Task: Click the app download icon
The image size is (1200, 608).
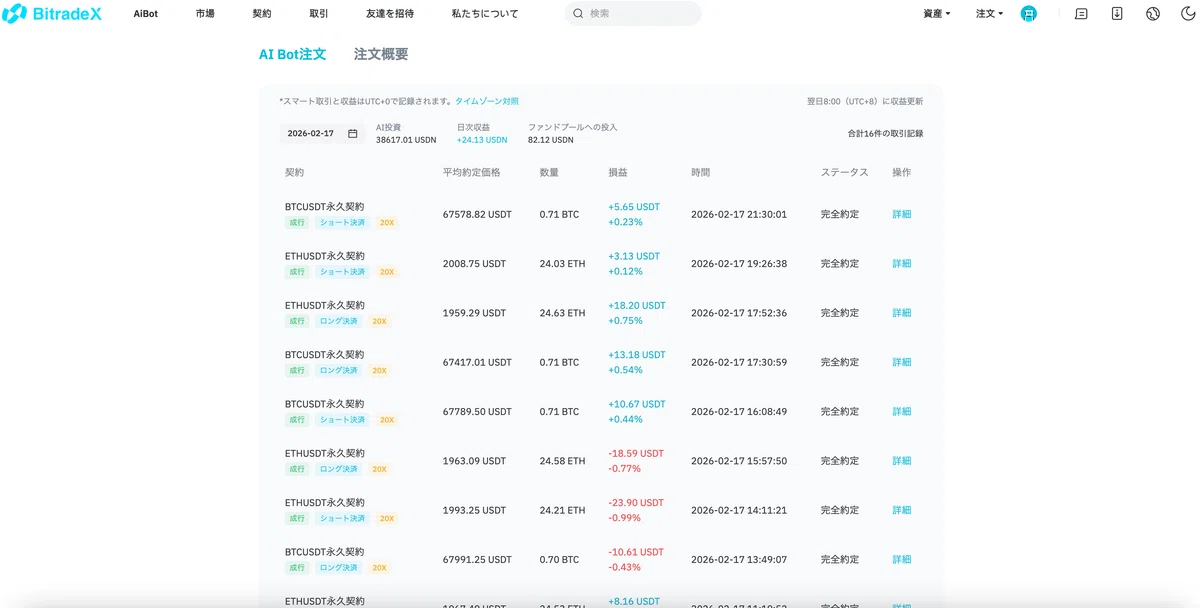Action: click(x=1117, y=14)
